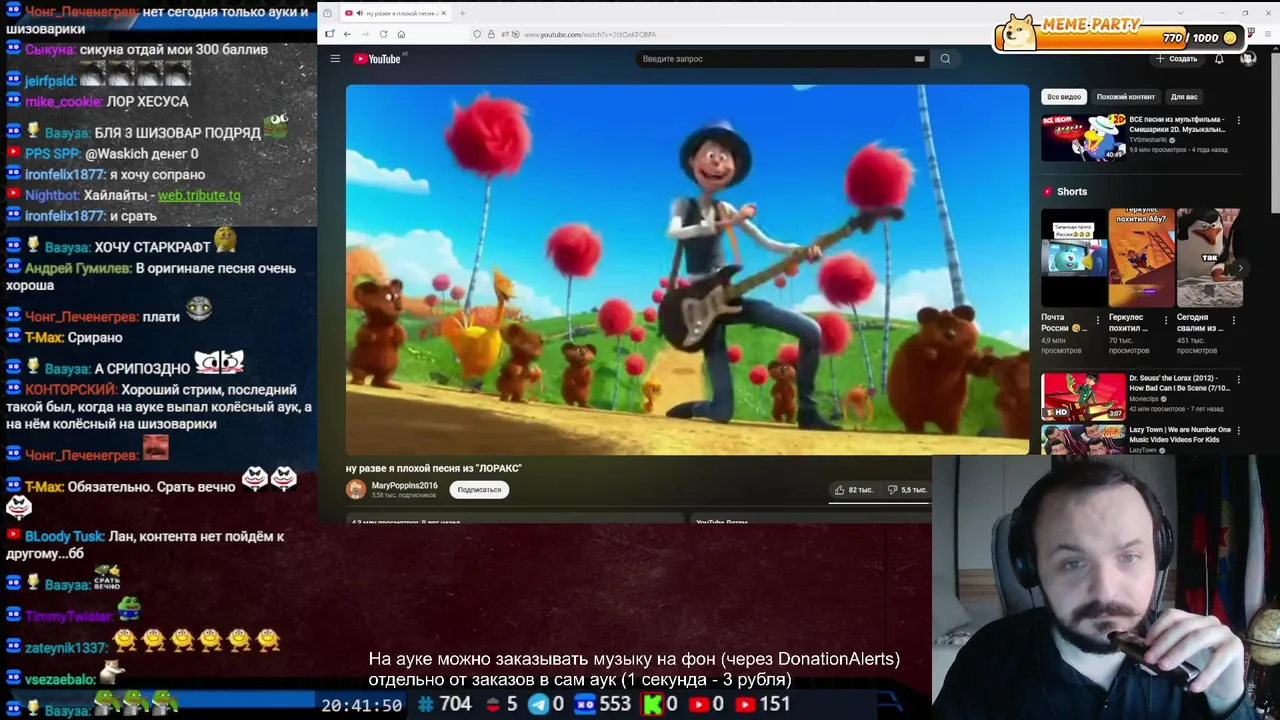Go back using the browser back arrow
This screenshot has width=1280, height=720.
(347, 34)
